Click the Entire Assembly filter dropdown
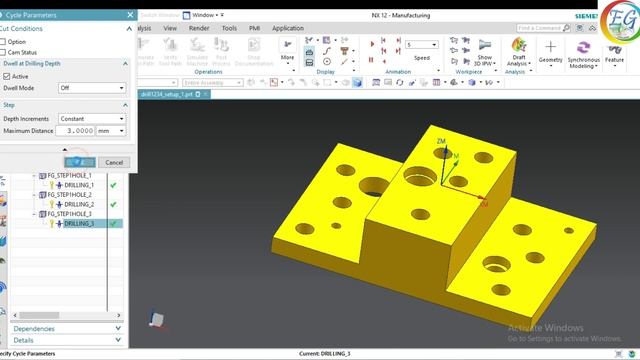640x360 pixels. pyautogui.click(x=213, y=83)
